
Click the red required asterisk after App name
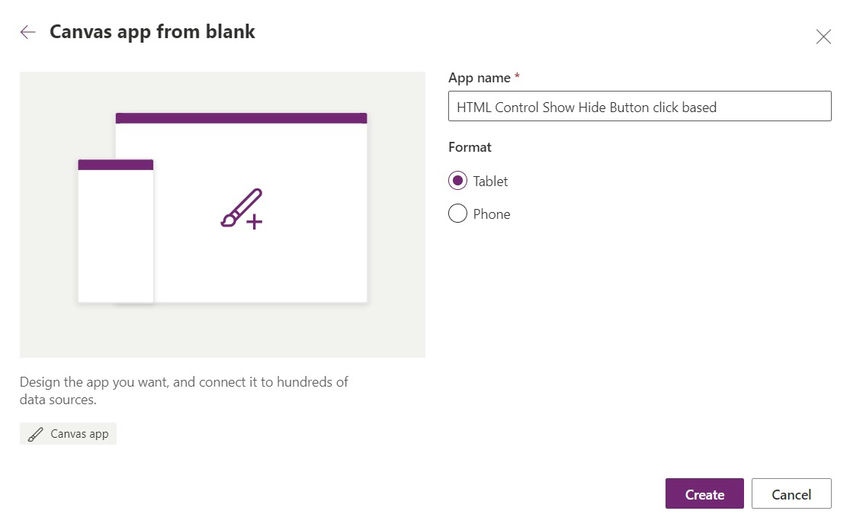click(x=517, y=77)
